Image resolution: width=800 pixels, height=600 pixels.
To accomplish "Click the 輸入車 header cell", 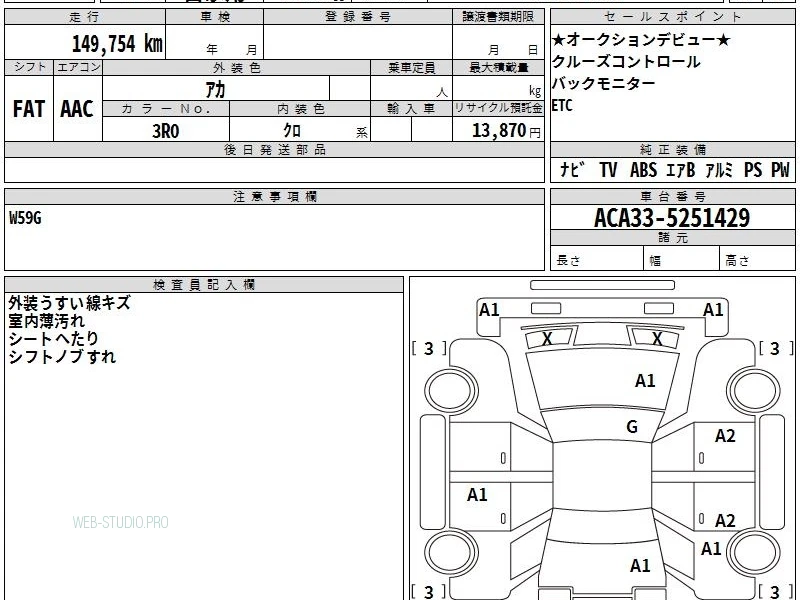I will pos(411,108).
